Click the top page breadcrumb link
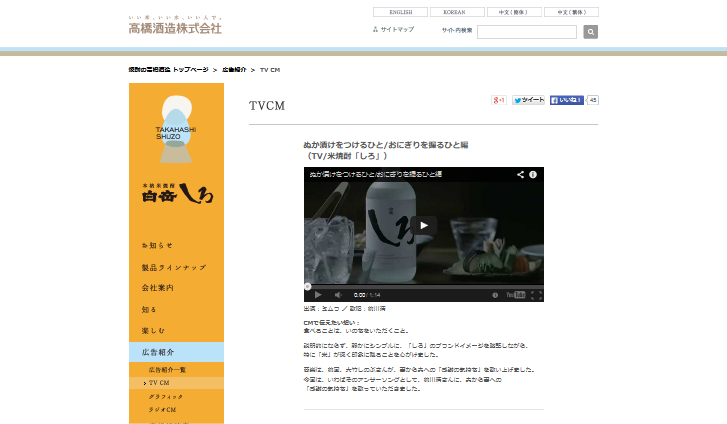This screenshot has width=727, height=424. [x=168, y=70]
